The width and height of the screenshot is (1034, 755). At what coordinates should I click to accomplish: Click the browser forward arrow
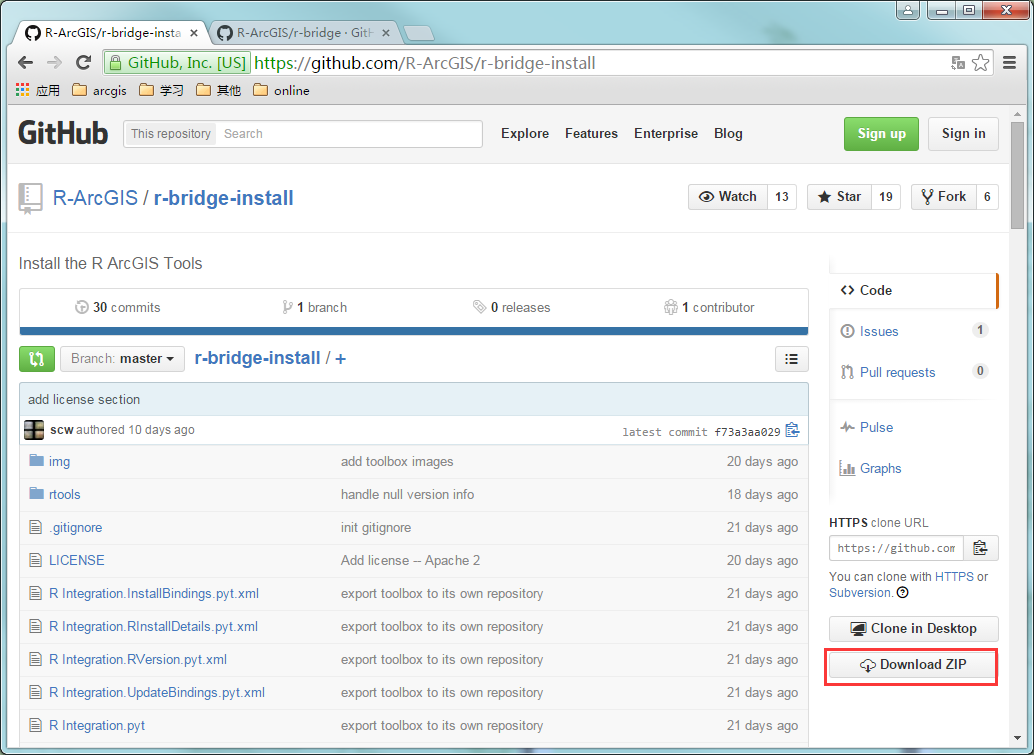[54, 63]
